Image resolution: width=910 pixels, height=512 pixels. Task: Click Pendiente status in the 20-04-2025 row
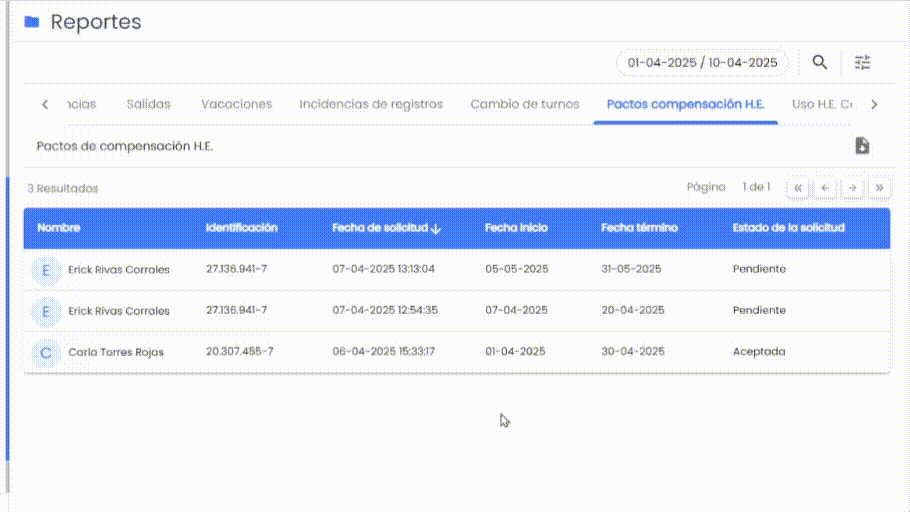759,310
